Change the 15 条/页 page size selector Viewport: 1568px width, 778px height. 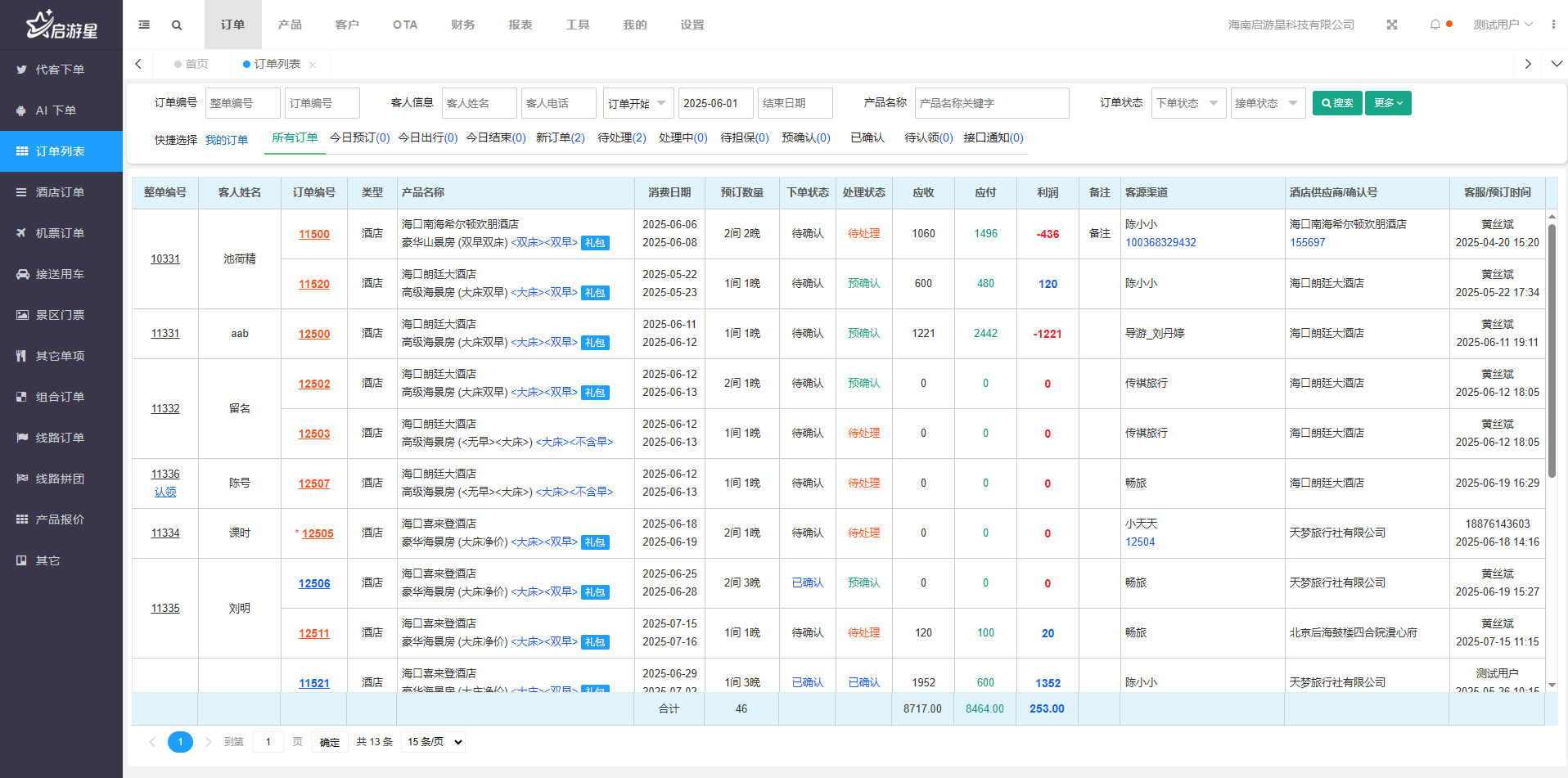click(x=434, y=742)
